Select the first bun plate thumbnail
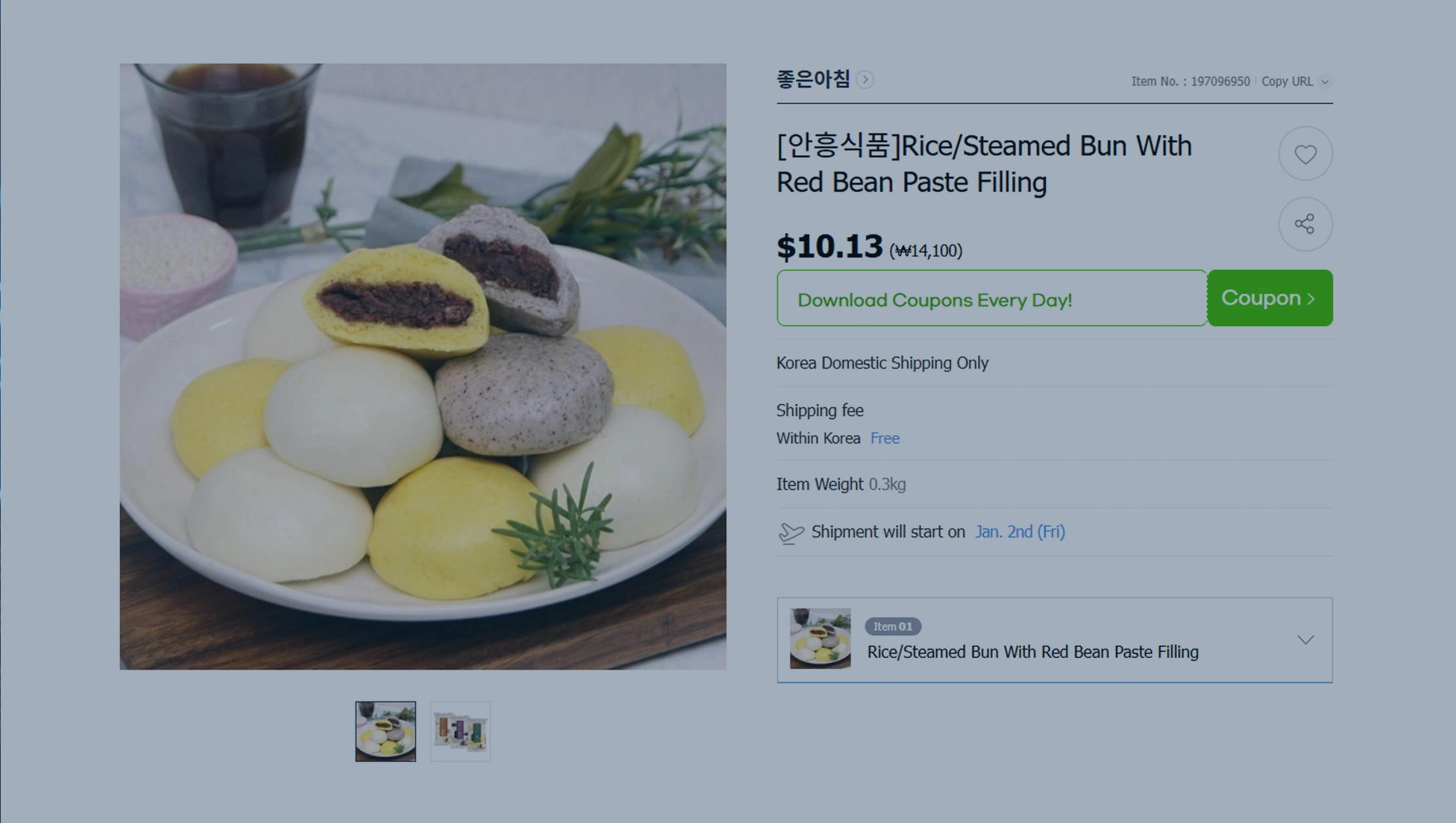This screenshot has height=823, width=1456. [x=385, y=731]
